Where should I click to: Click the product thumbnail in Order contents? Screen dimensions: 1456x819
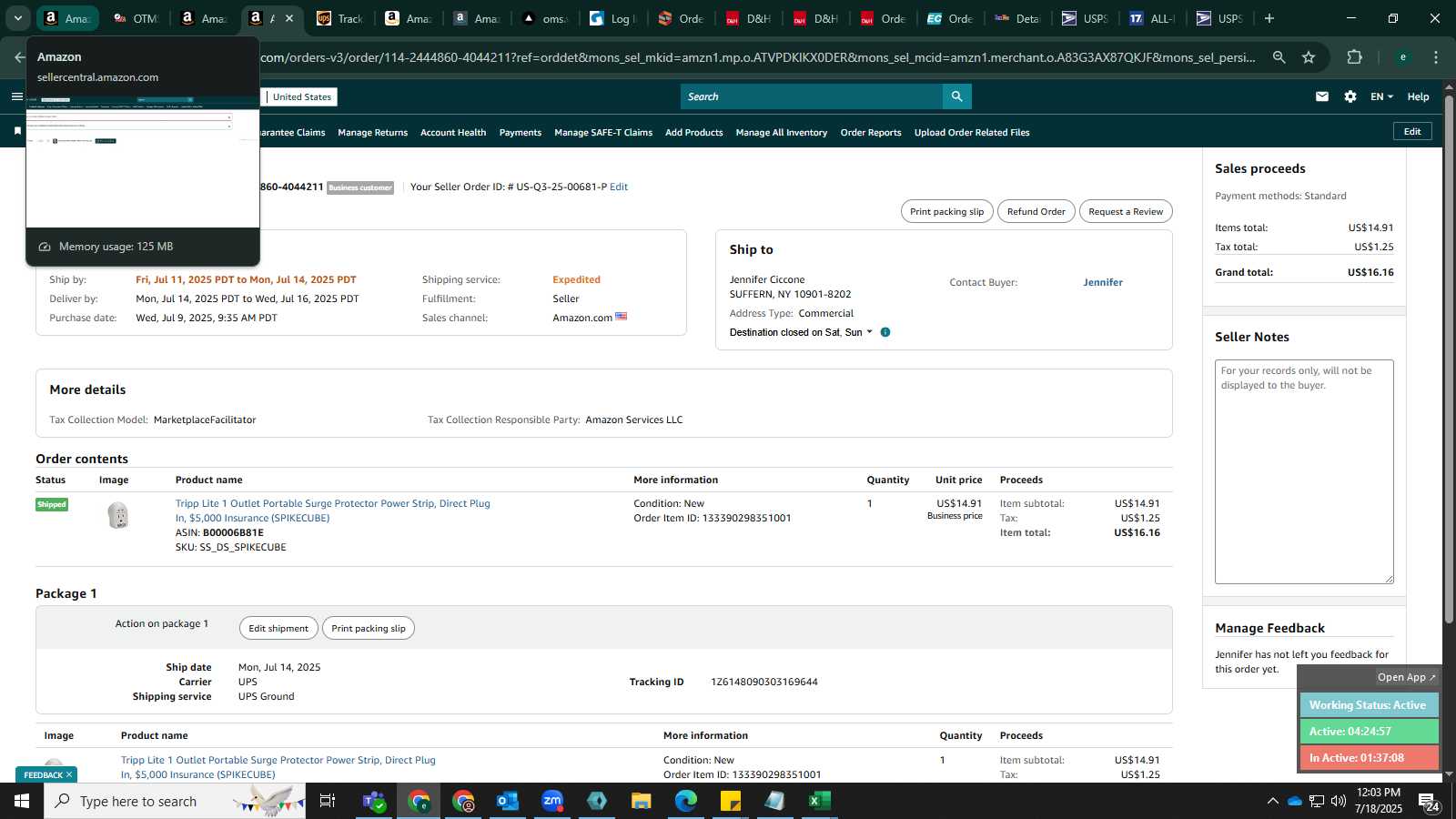click(x=117, y=516)
